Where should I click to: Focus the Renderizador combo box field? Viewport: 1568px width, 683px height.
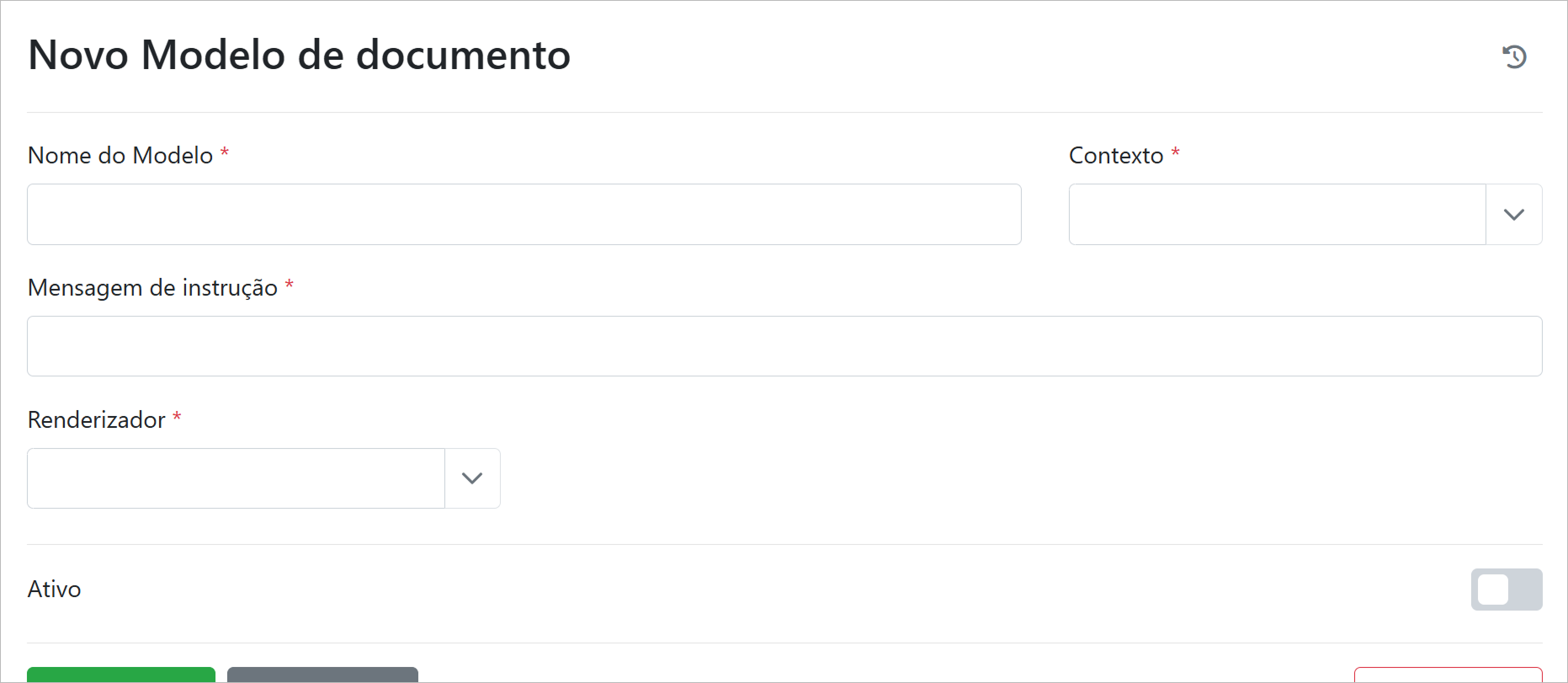(236, 478)
